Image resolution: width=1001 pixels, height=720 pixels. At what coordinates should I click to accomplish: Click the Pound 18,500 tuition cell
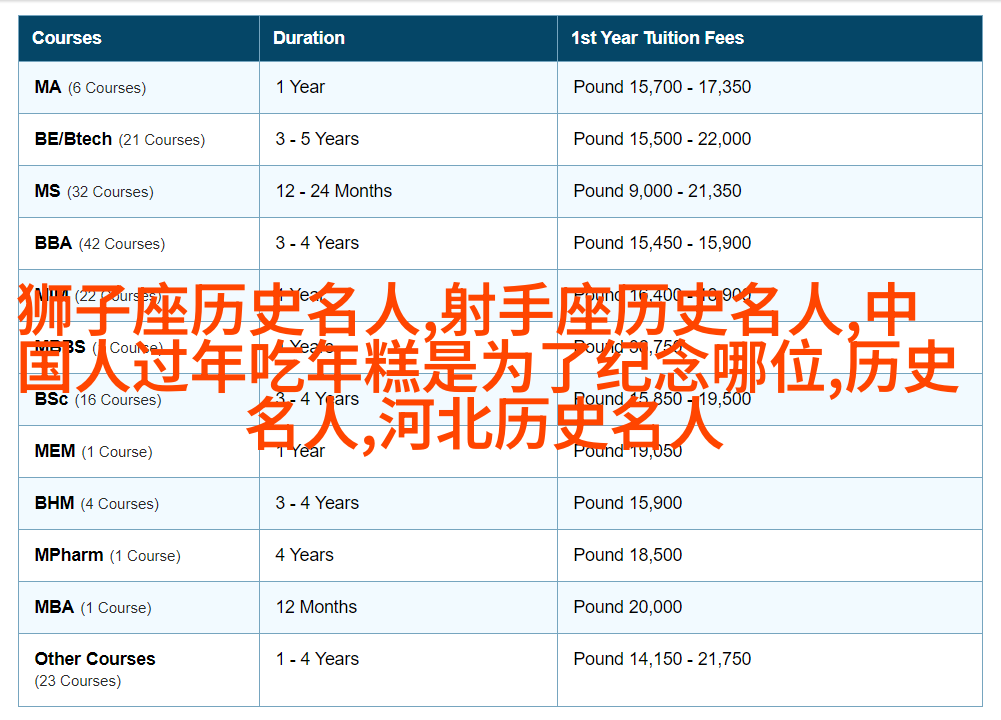coord(628,555)
